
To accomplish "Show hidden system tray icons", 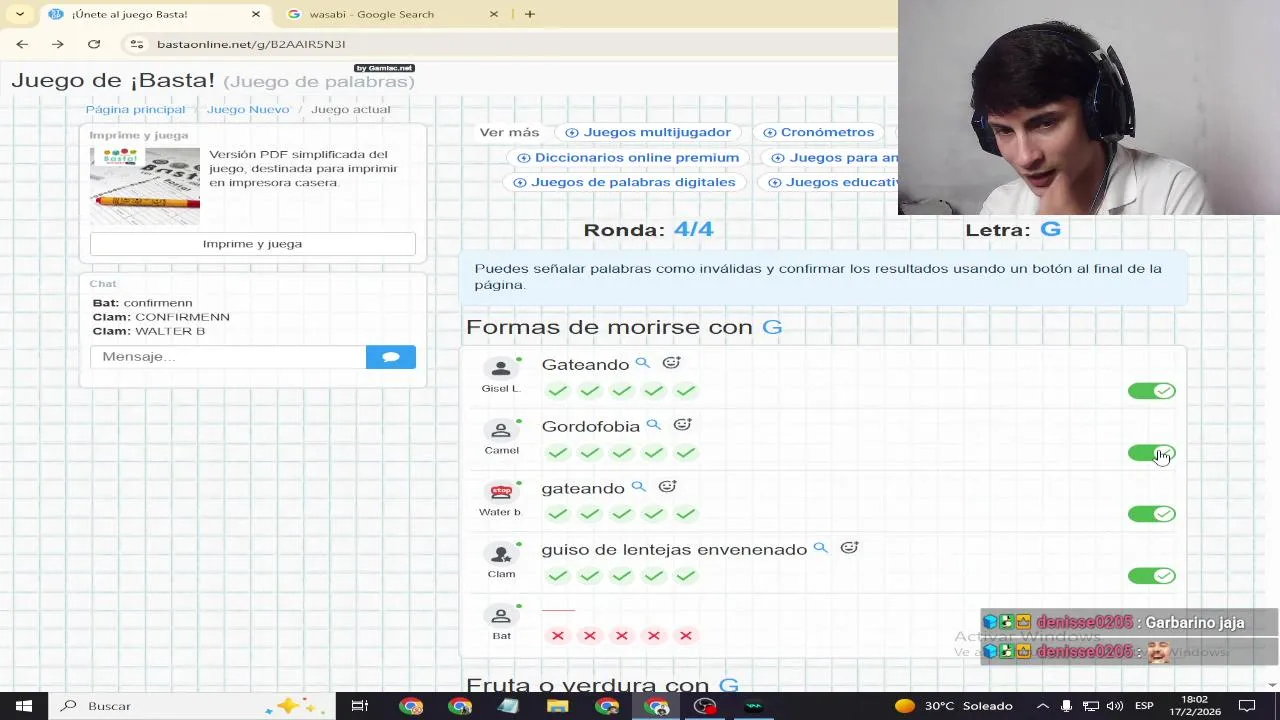I will click(1043, 706).
